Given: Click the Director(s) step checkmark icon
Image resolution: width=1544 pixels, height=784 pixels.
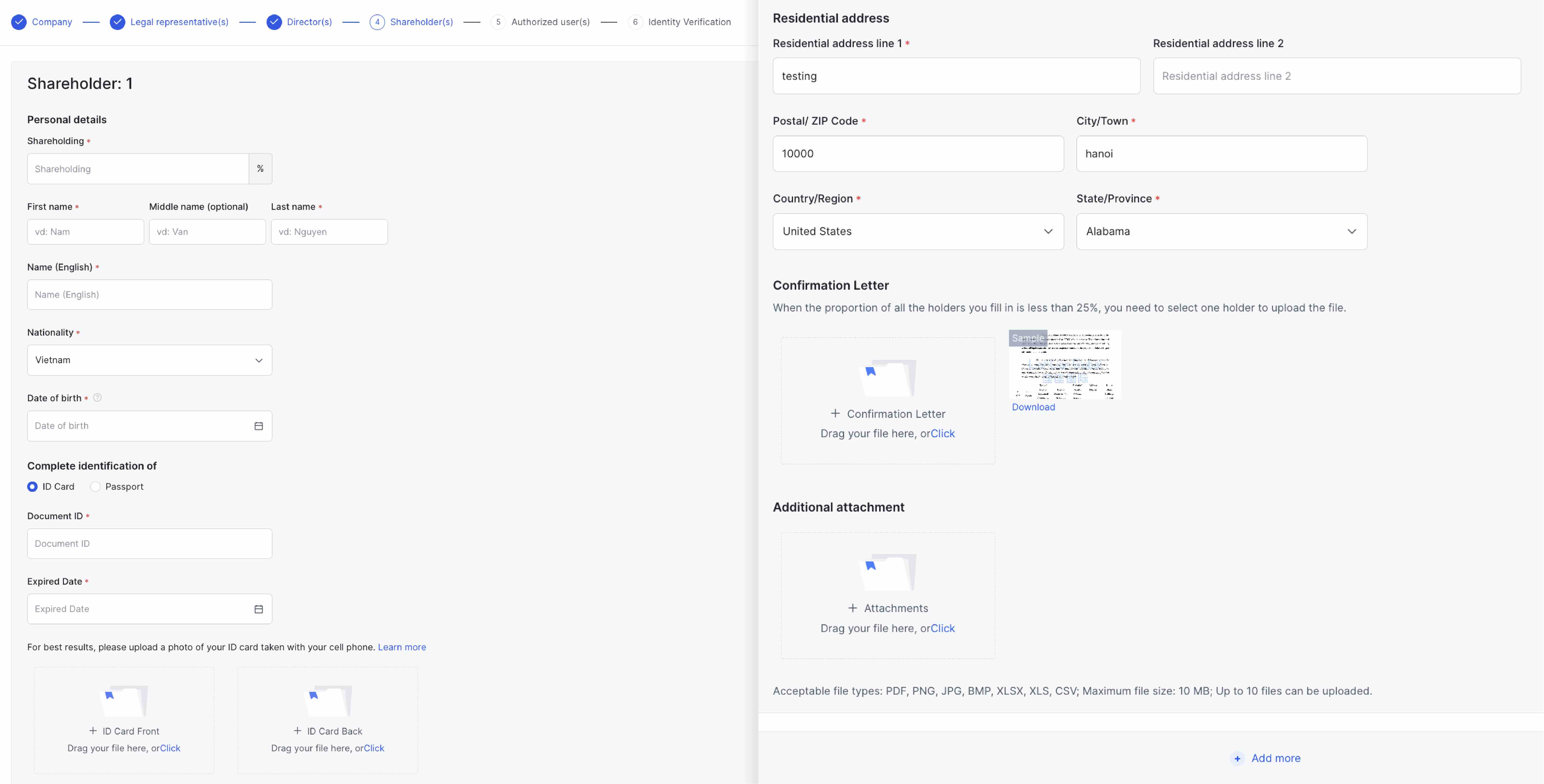Looking at the screenshot, I should click(x=274, y=22).
